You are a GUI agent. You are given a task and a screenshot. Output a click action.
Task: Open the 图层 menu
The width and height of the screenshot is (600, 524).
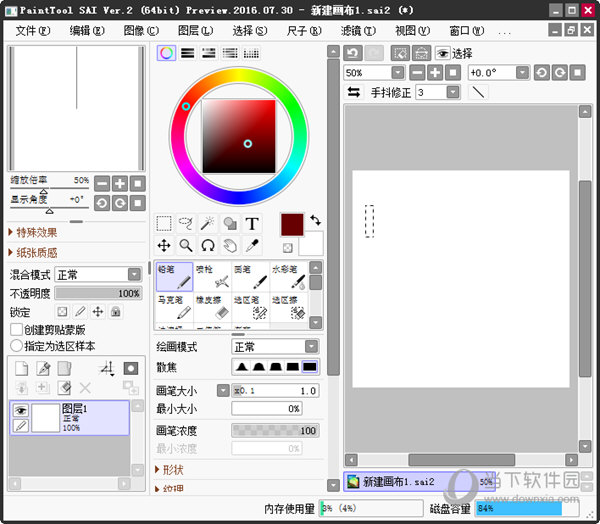point(193,31)
